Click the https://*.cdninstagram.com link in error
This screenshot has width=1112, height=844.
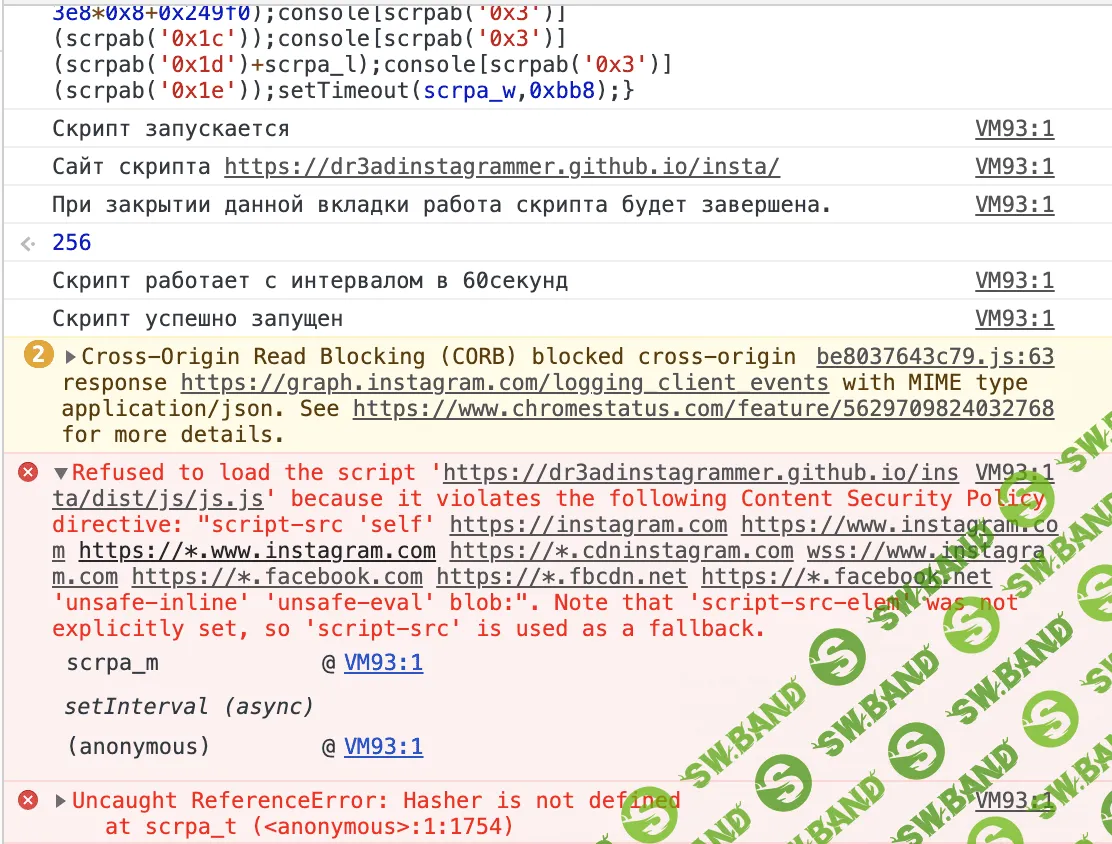click(x=621, y=551)
